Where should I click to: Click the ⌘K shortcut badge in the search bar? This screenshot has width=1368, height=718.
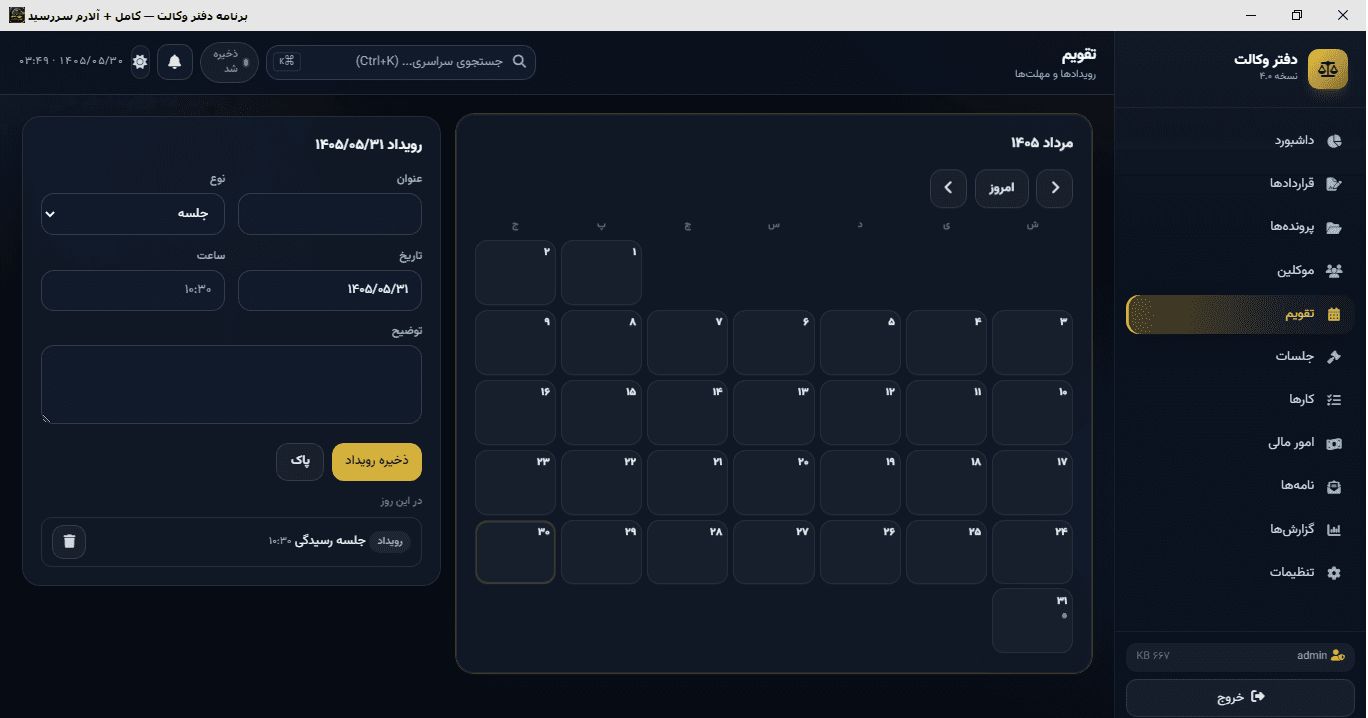287,61
